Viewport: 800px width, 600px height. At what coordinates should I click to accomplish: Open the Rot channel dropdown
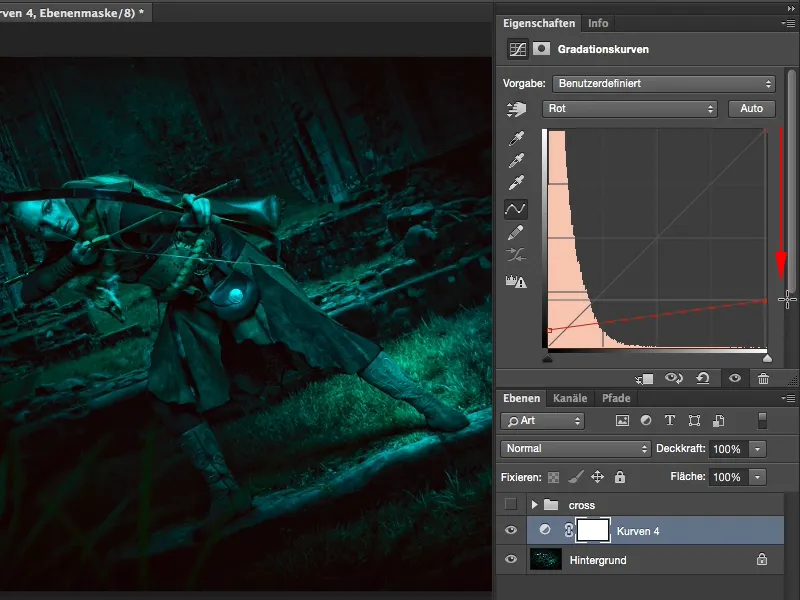[x=630, y=109]
